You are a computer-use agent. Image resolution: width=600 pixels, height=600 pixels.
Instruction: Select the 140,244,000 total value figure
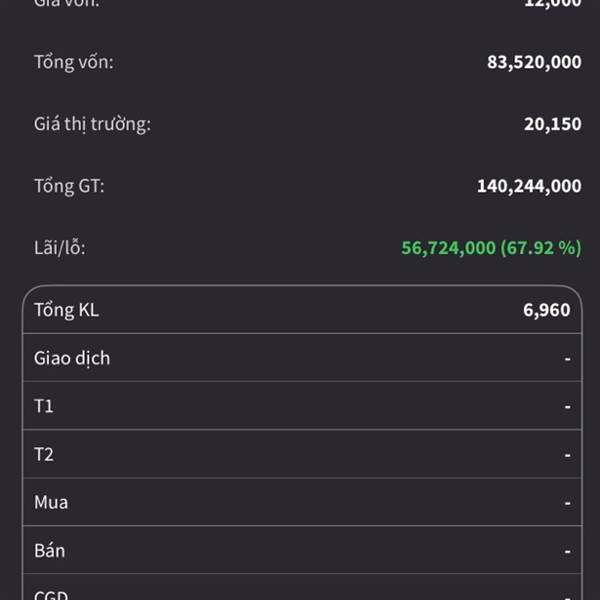tap(529, 186)
